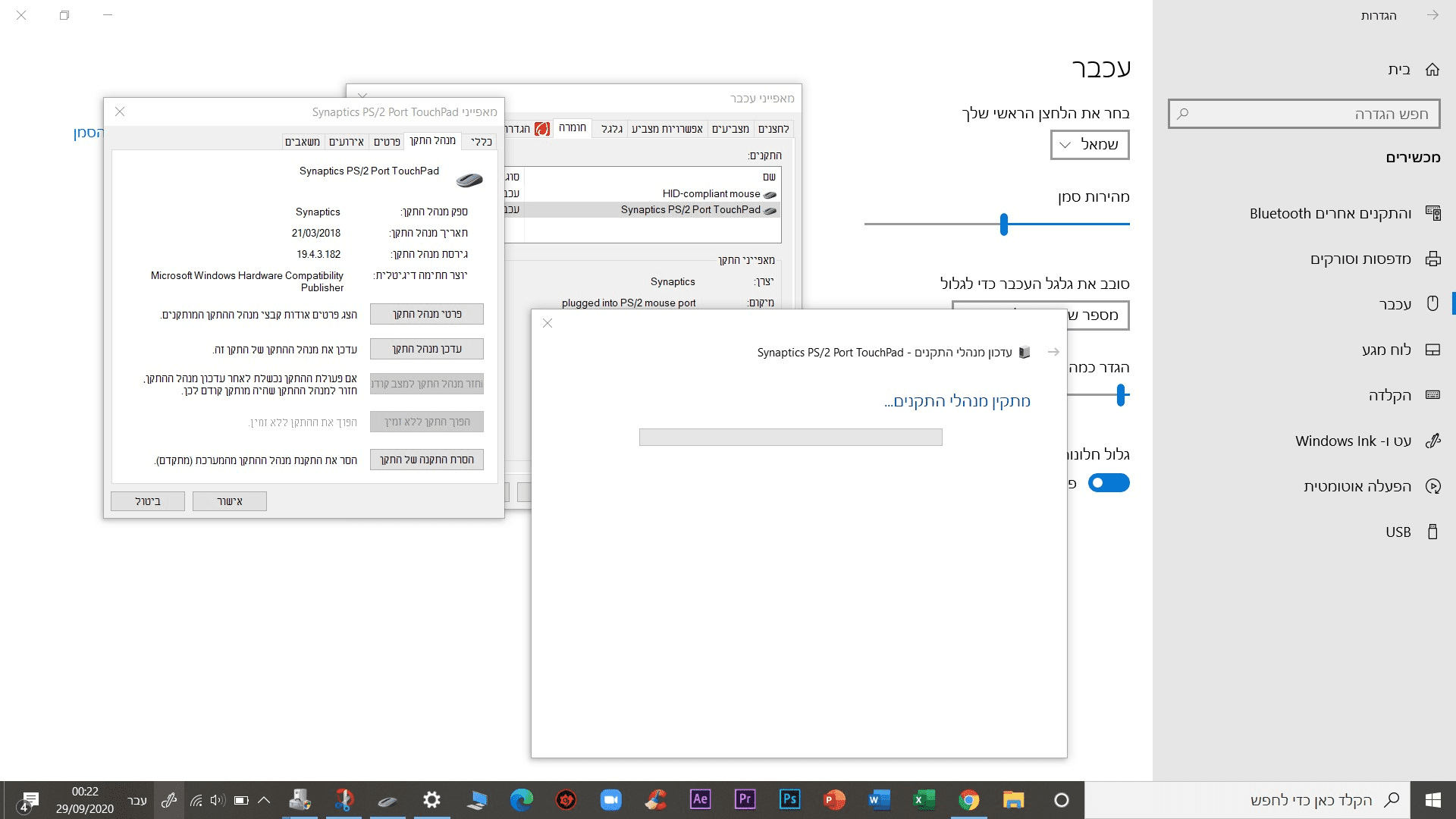Screen dimensions: 1456x819
Task: Open Bluetooth and other devices settings
Action: click(1331, 214)
